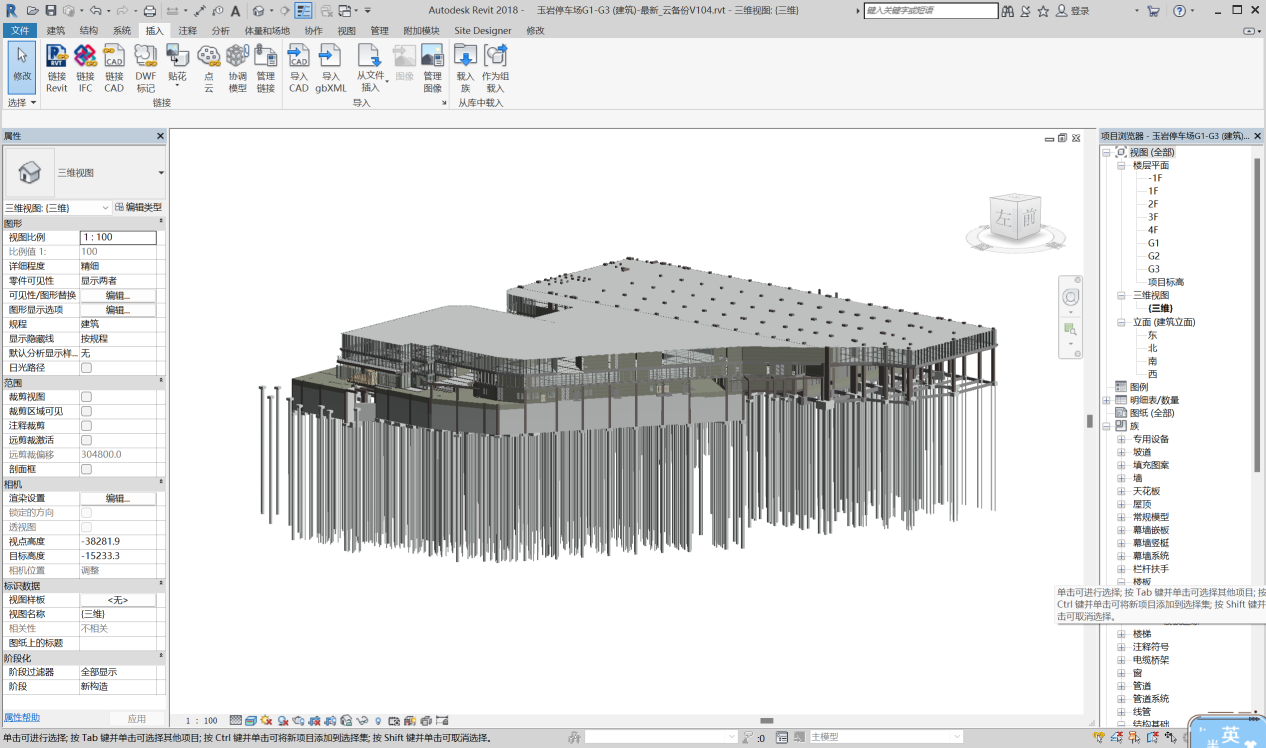The image size is (1266, 748).
Task: Click the 链接 Revit (Link Revit) icon
Action: 57,68
